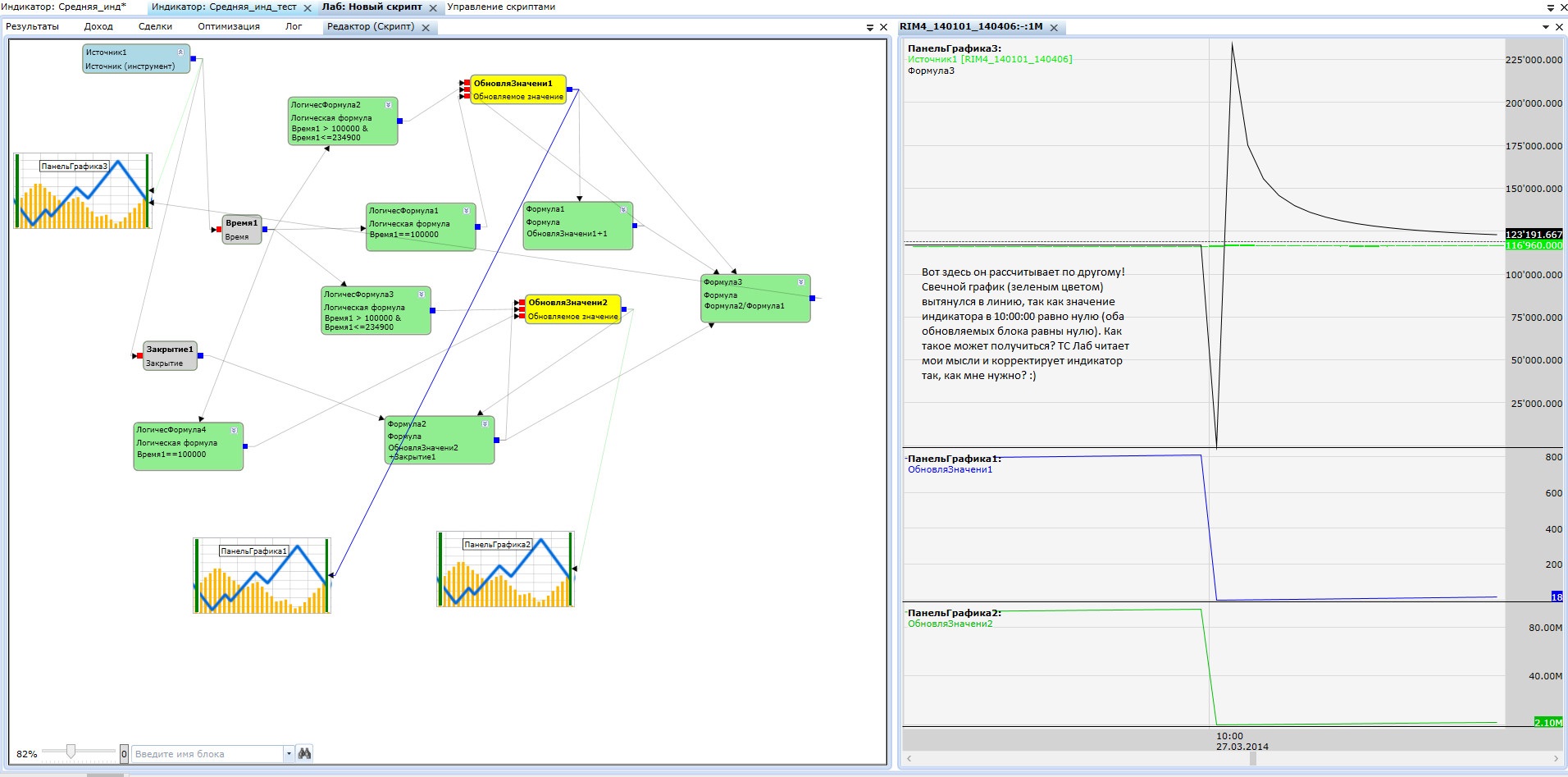Collapse the Источник1 block with chevron

coord(181,52)
